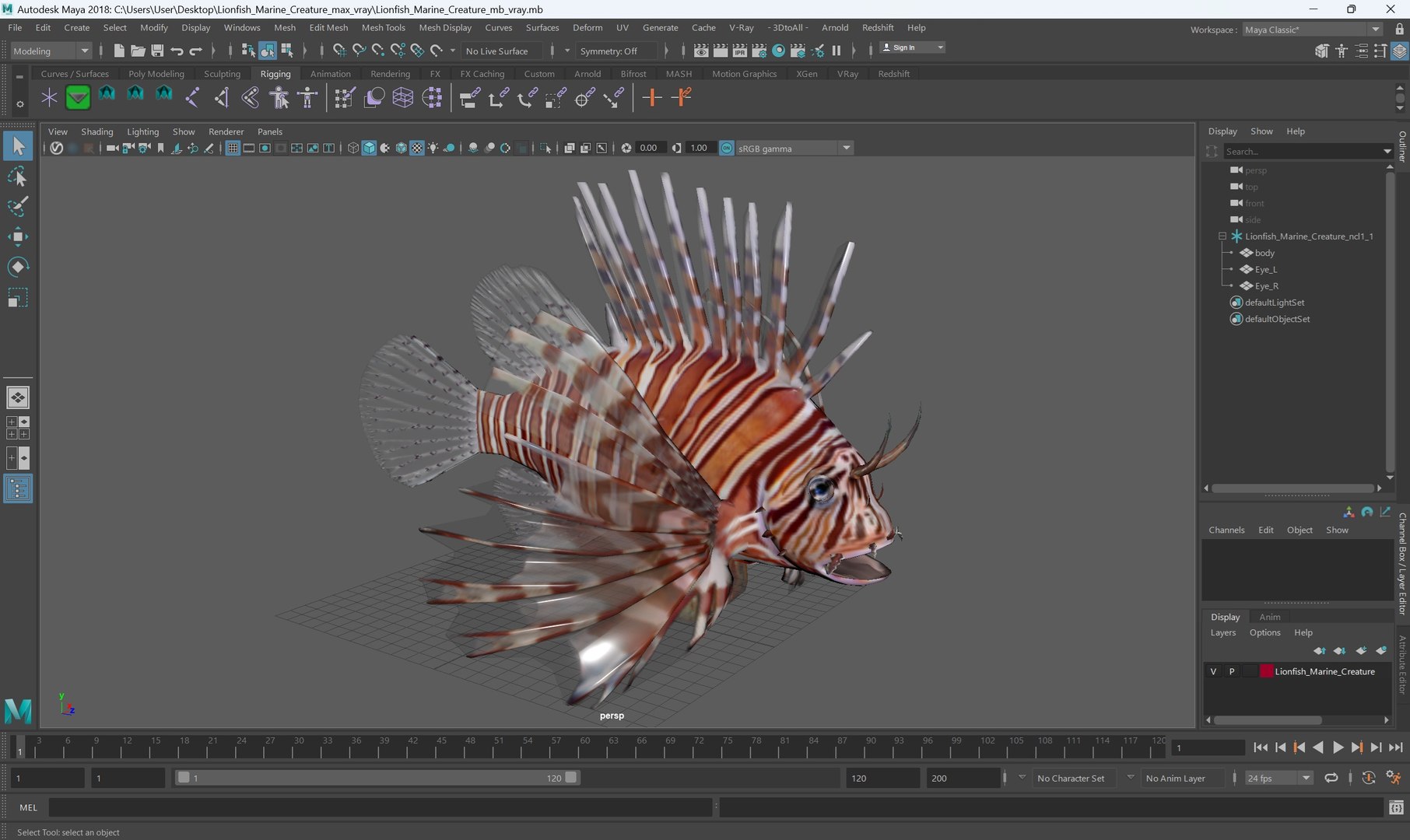This screenshot has height=840, width=1410.
Task: Toggle the loop playback button
Action: click(1331, 778)
